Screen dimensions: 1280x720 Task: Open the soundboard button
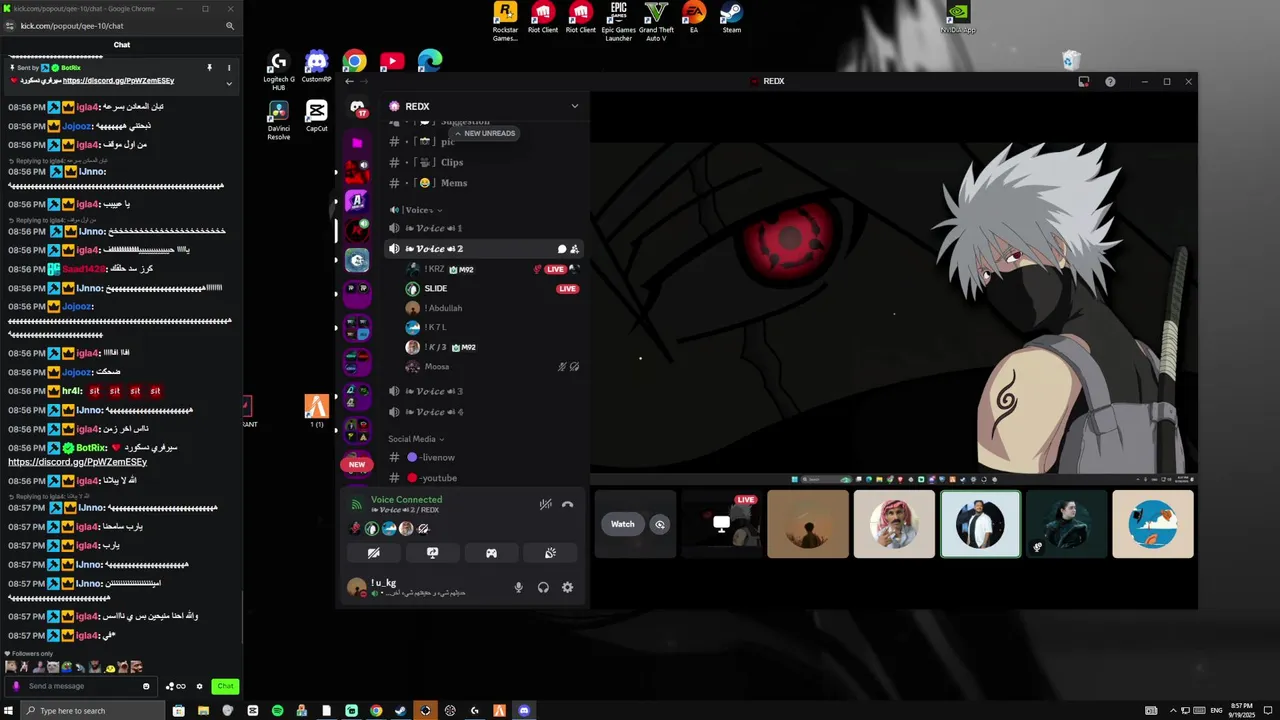click(x=550, y=553)
